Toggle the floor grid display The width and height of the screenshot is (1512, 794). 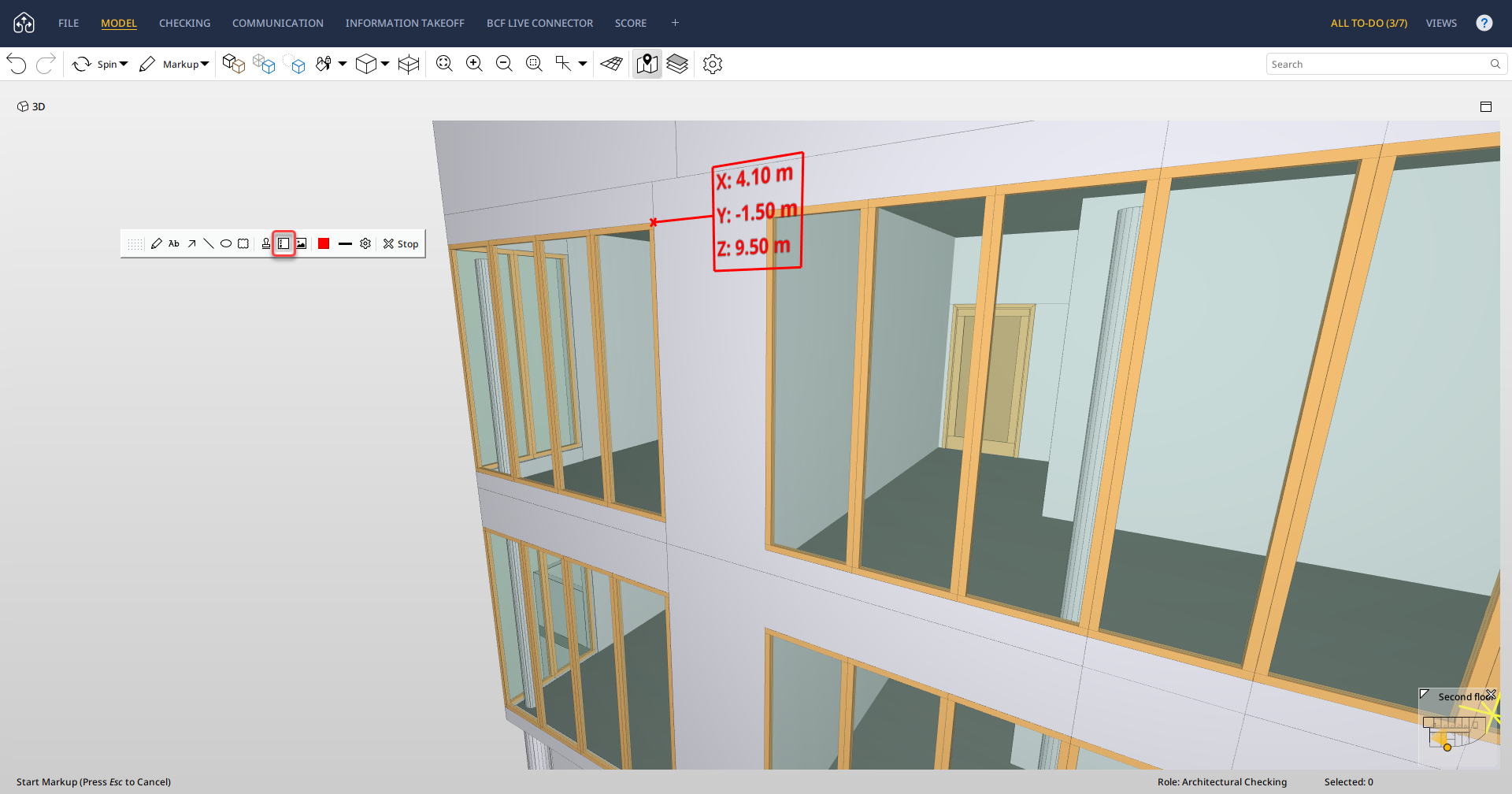[x=612, y=65]
